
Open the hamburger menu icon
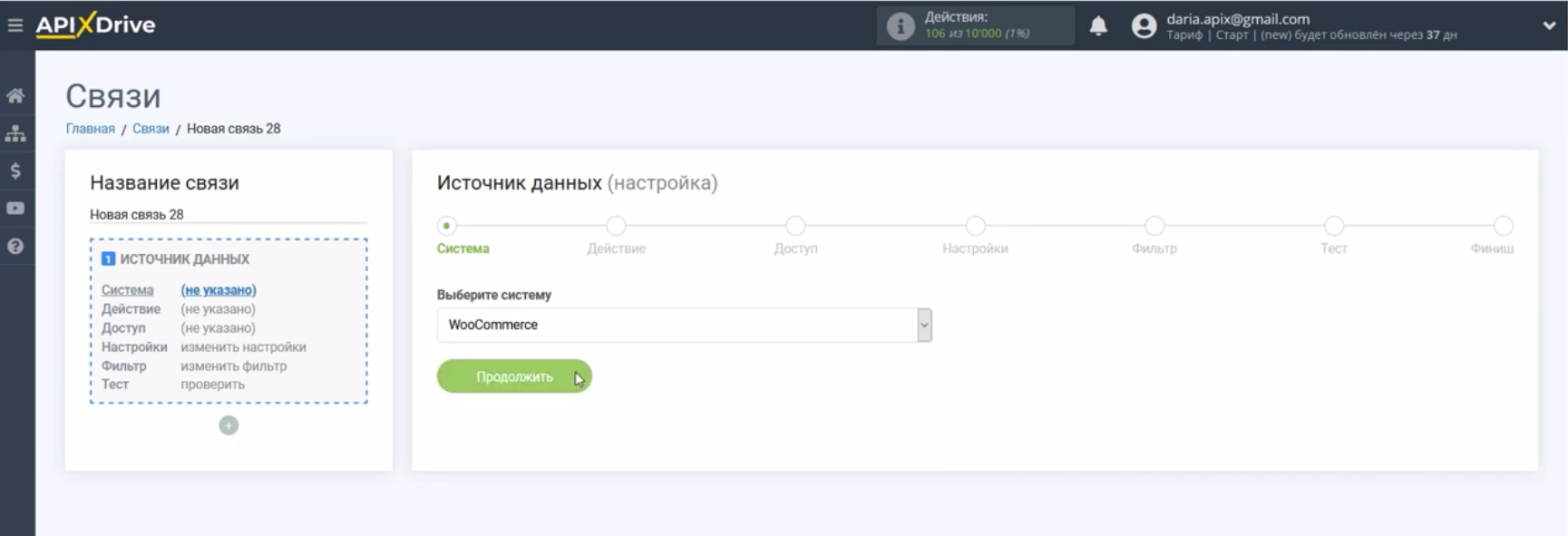point(15,25)
